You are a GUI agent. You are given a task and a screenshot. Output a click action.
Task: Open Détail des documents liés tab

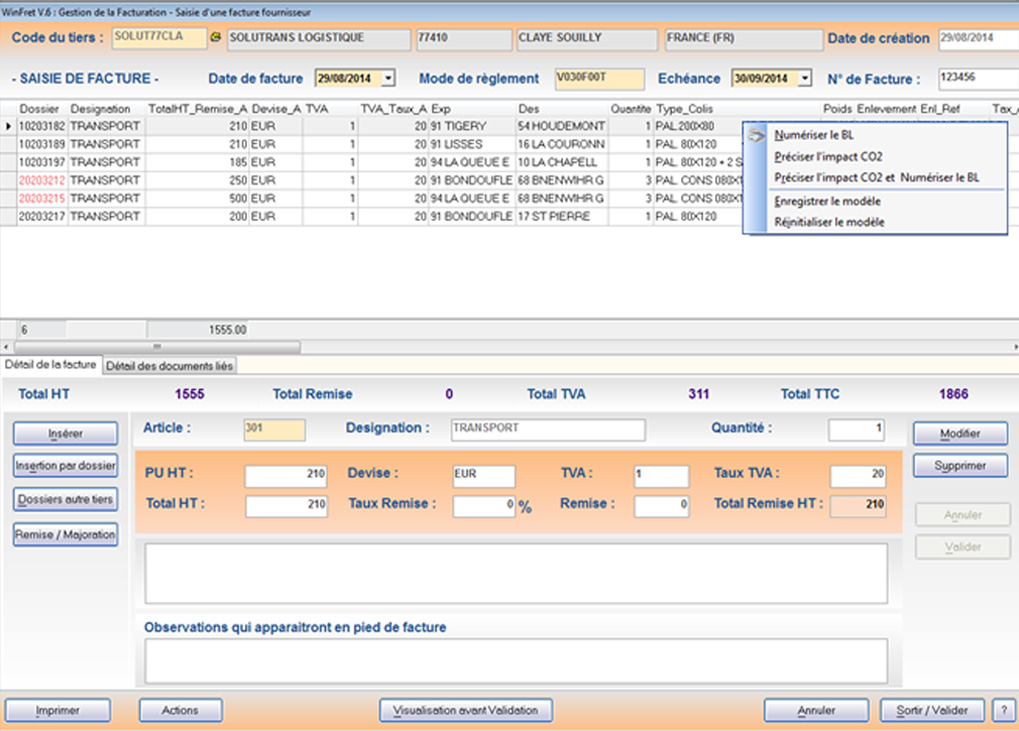(x=170, y=366)
